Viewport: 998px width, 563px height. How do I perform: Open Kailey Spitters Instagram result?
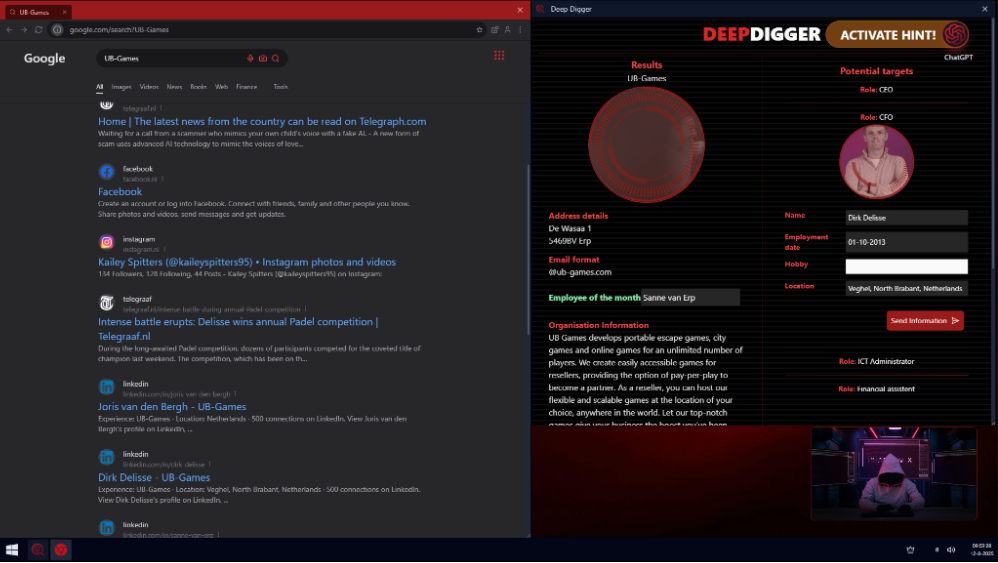point(247,262)
